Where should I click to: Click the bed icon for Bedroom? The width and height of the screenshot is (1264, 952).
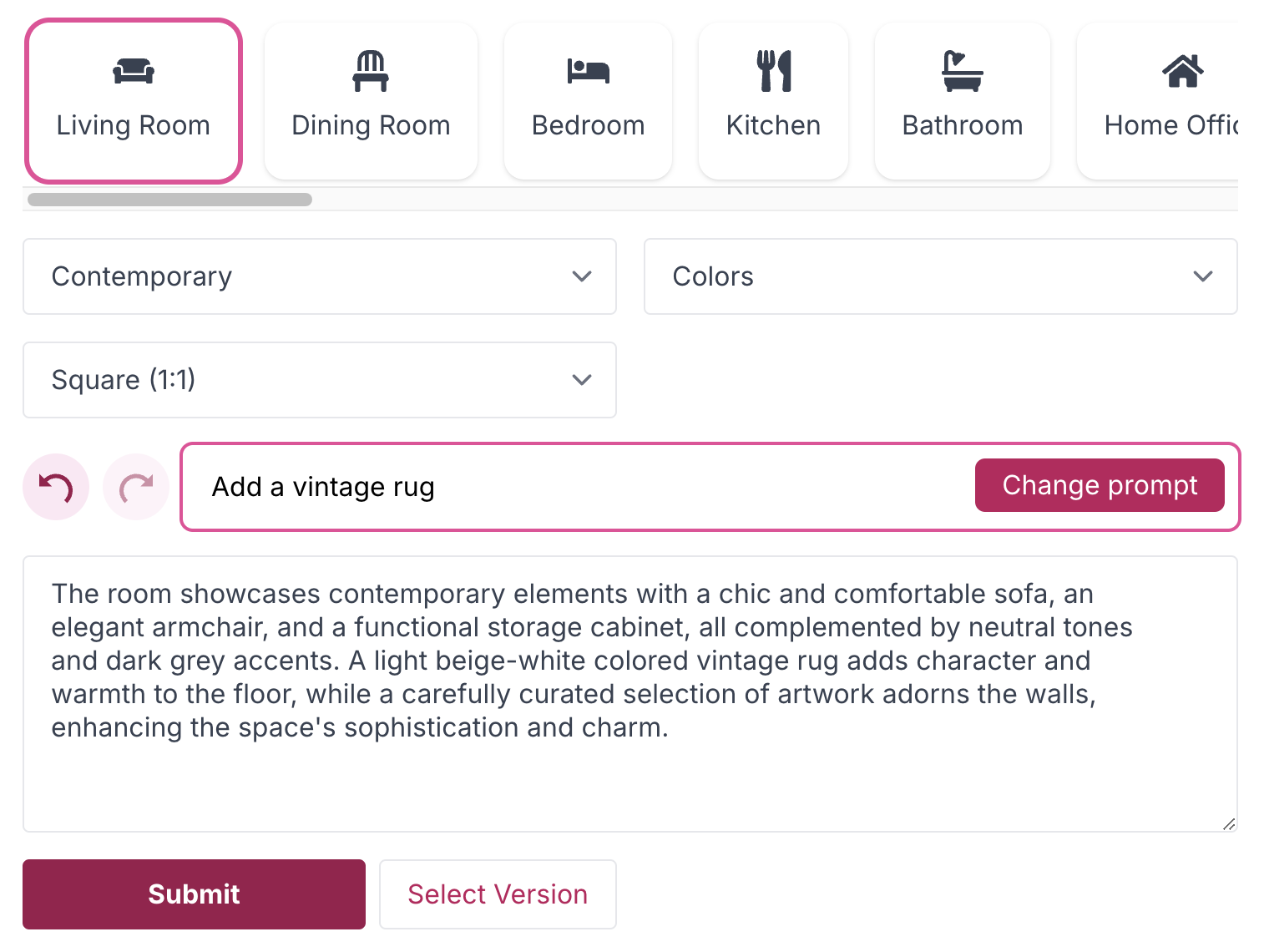click(x=588, y=71)
